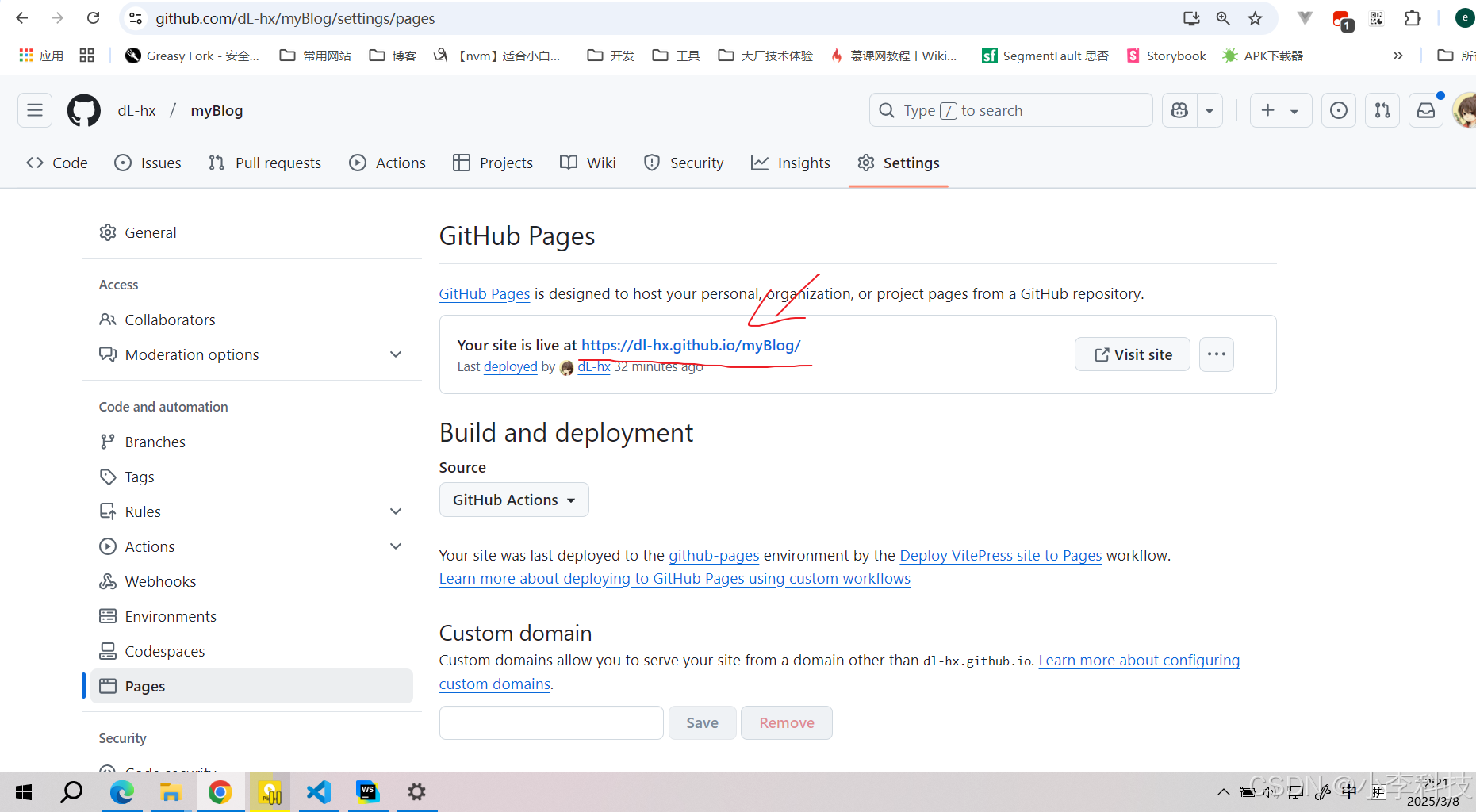Click the Save custom domain button

pyautogui.click(x=703, y=722)
